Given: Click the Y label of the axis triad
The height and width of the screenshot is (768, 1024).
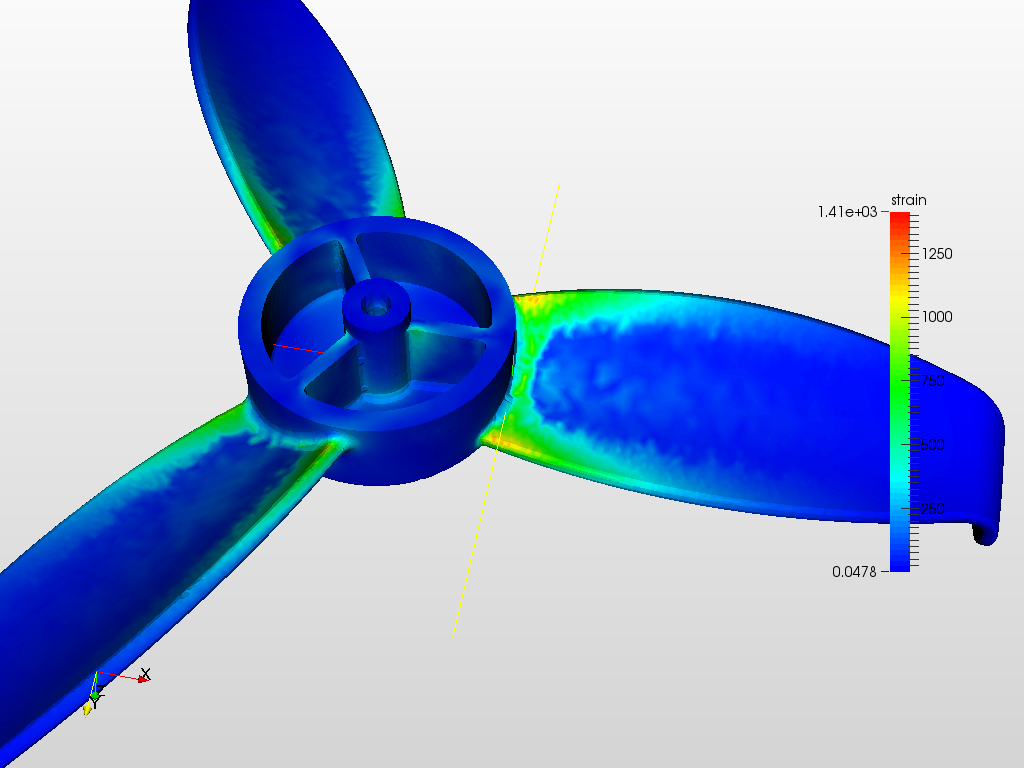Looking at the screenshot, I should click(95, 702).
